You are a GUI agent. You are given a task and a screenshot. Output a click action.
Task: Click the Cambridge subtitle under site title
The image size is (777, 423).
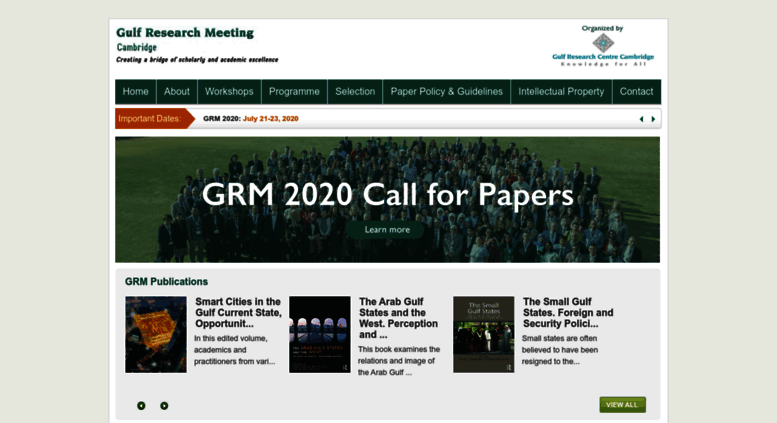click(x=137, y=48)
